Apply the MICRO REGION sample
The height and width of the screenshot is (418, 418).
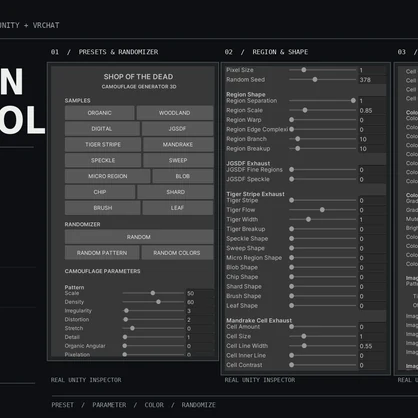pos(108,176)
